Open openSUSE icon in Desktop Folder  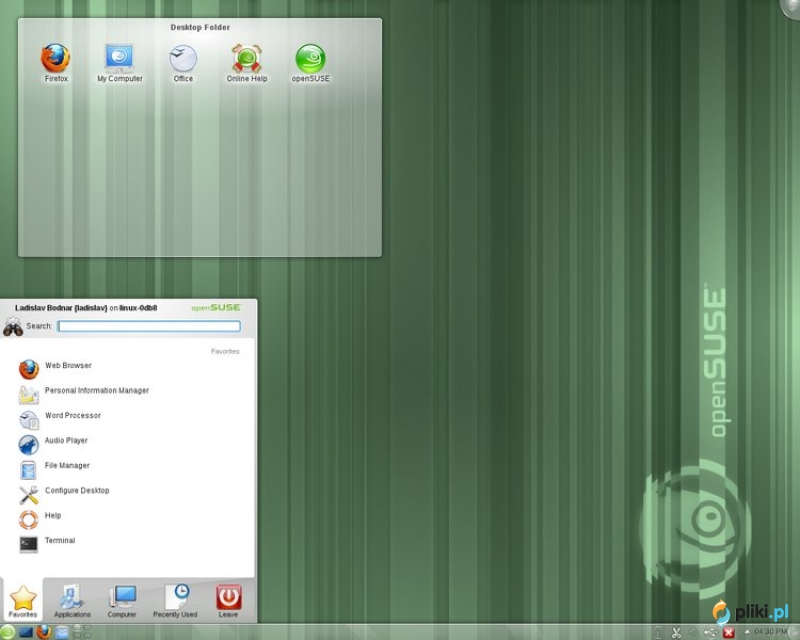tap(310, 63)
